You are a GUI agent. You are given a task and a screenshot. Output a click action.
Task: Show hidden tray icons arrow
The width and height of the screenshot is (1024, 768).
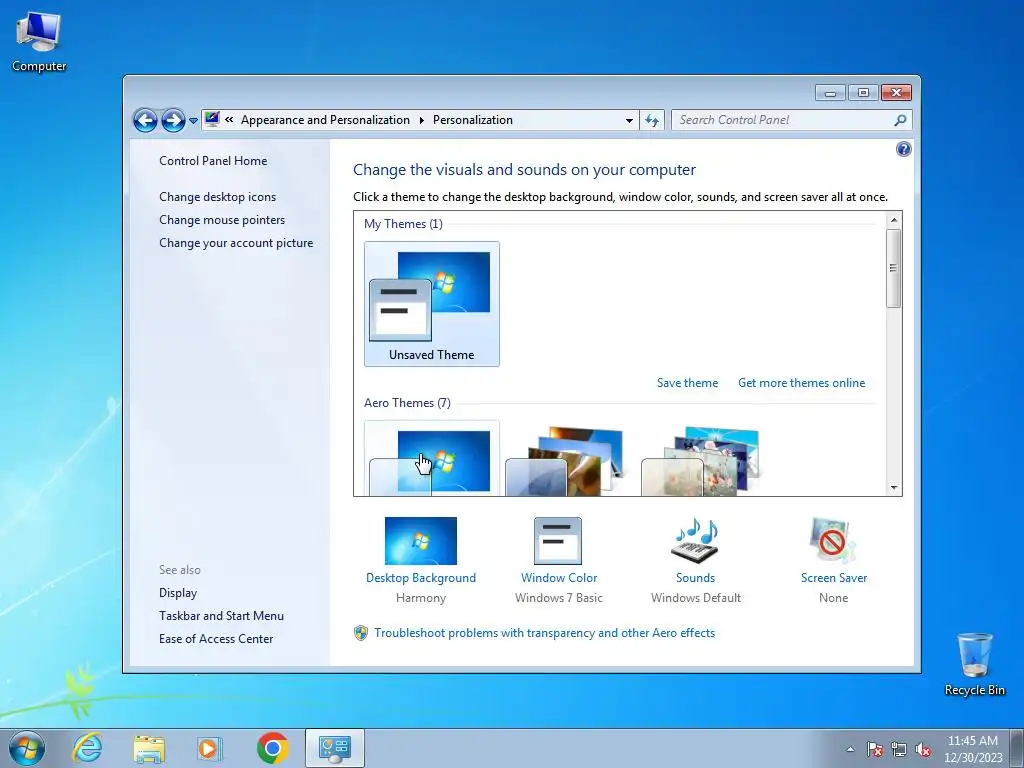850,749
